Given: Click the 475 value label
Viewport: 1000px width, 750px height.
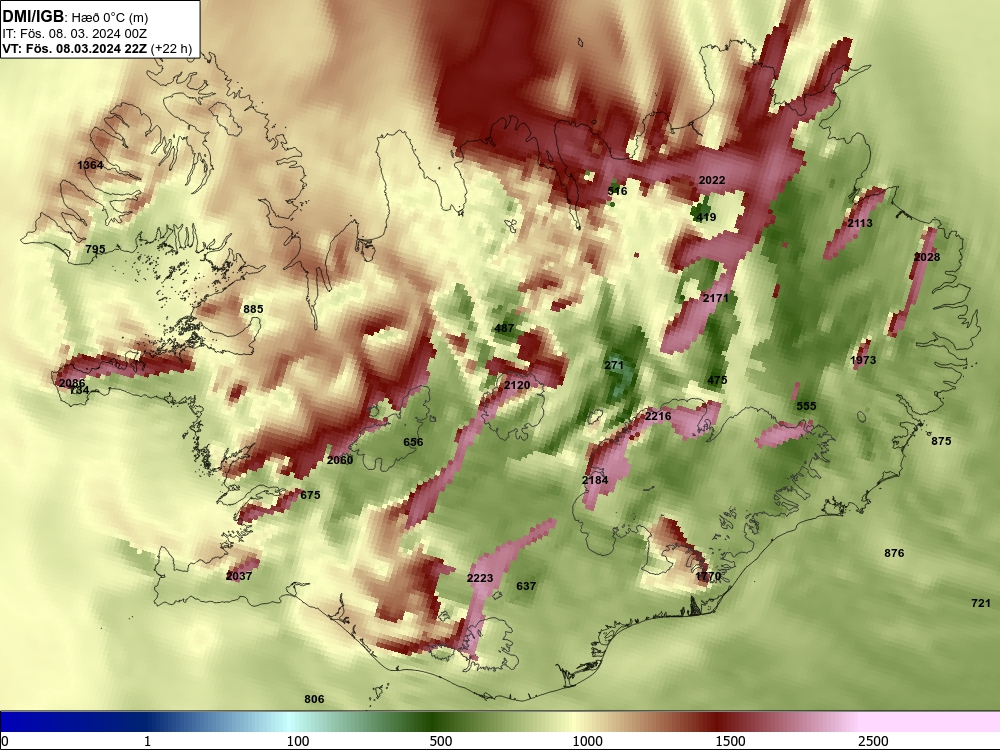Looking at the screenshot, I should [717, 379].
